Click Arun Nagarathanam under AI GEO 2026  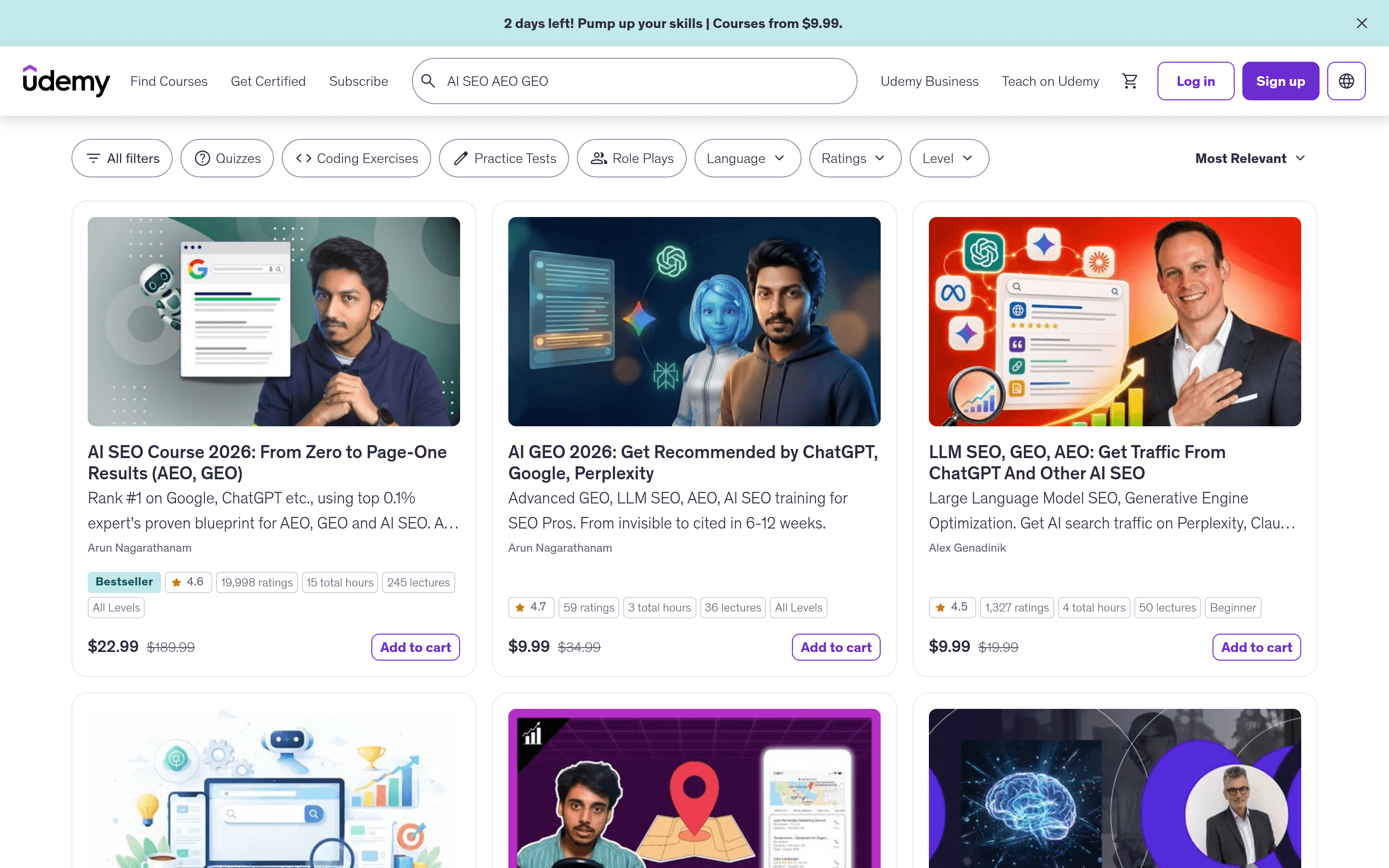[x=560, y=548]
